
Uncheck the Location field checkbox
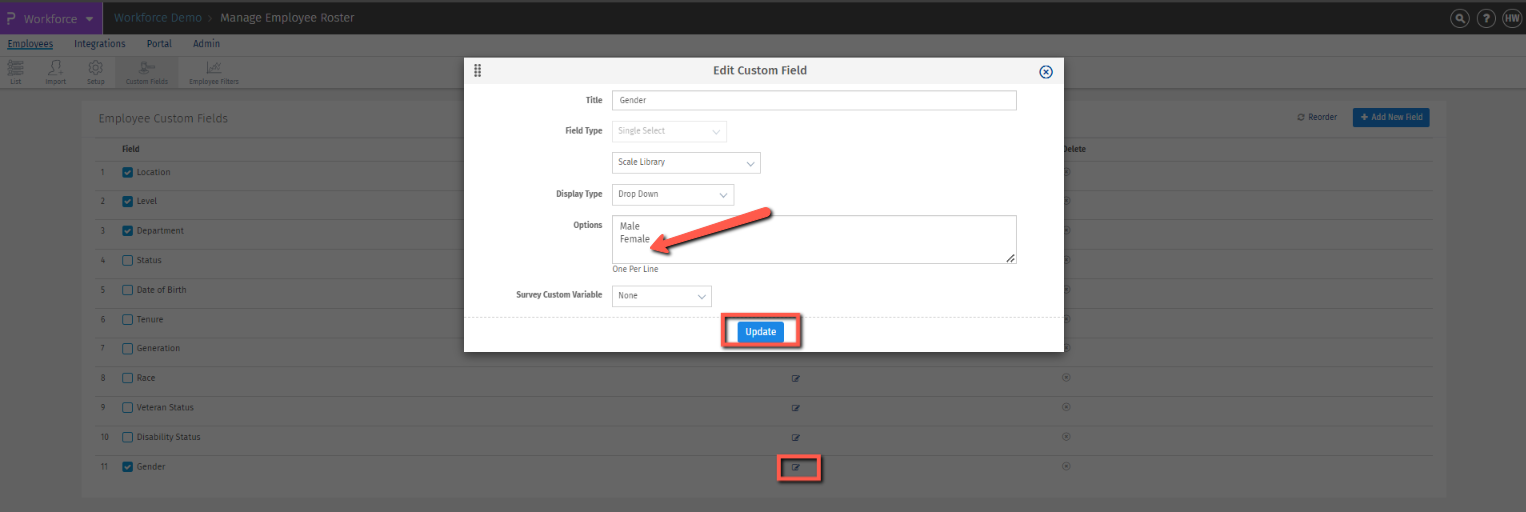[x=127, y=172]
